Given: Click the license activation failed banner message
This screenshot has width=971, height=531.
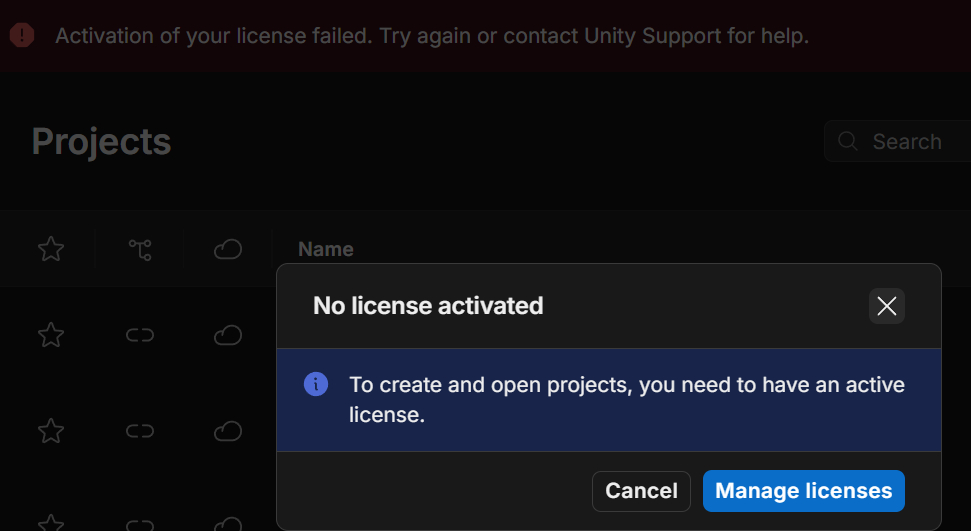Looking at the screenshot, I should pos(431,36).
